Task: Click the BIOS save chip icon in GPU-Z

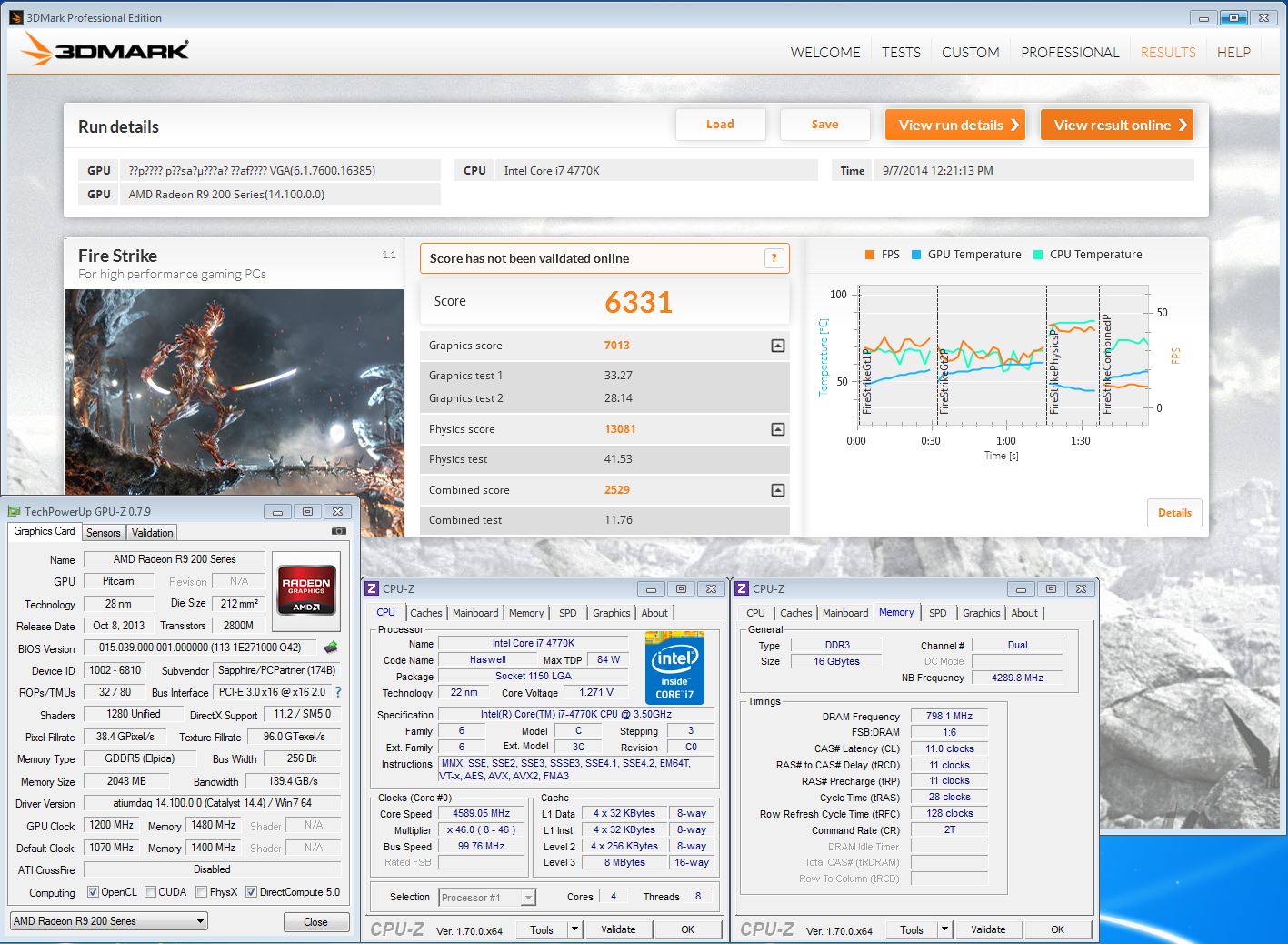Action: pyautogui.click(x=331, y=648)
